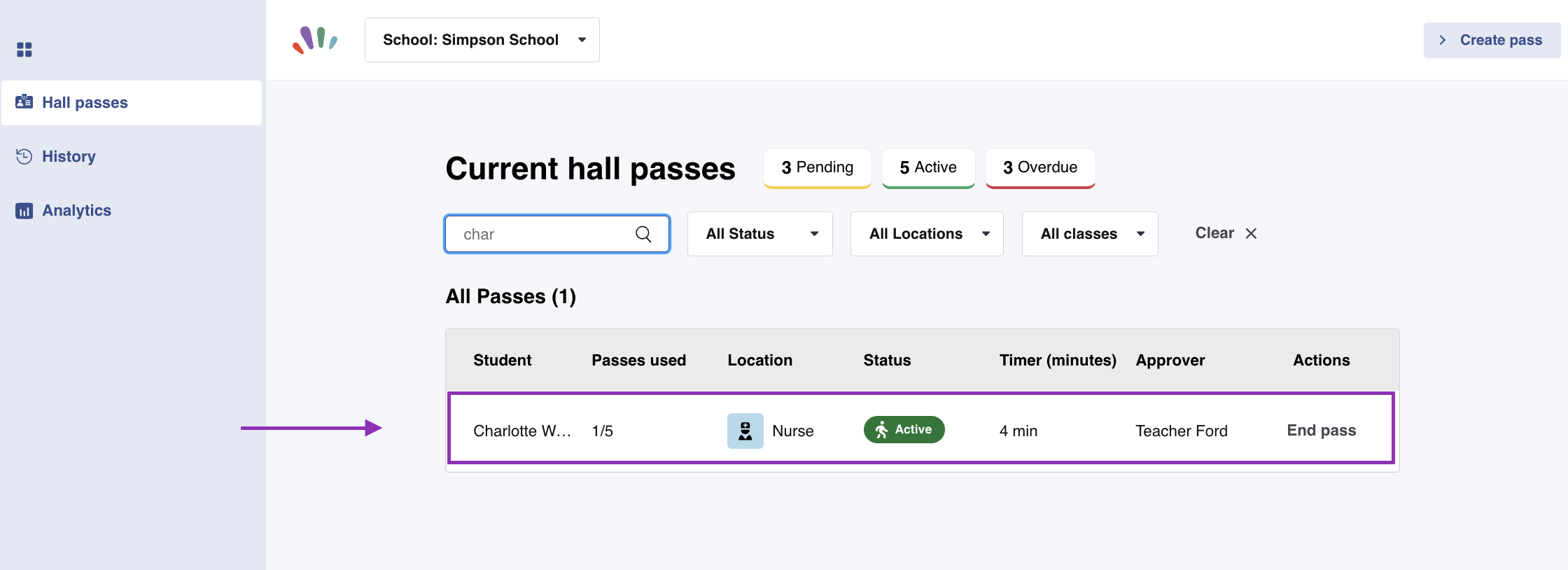Click the chevron icon on Create pass
This screenshot has height=570, width=1568.
tap(1443, 40)
